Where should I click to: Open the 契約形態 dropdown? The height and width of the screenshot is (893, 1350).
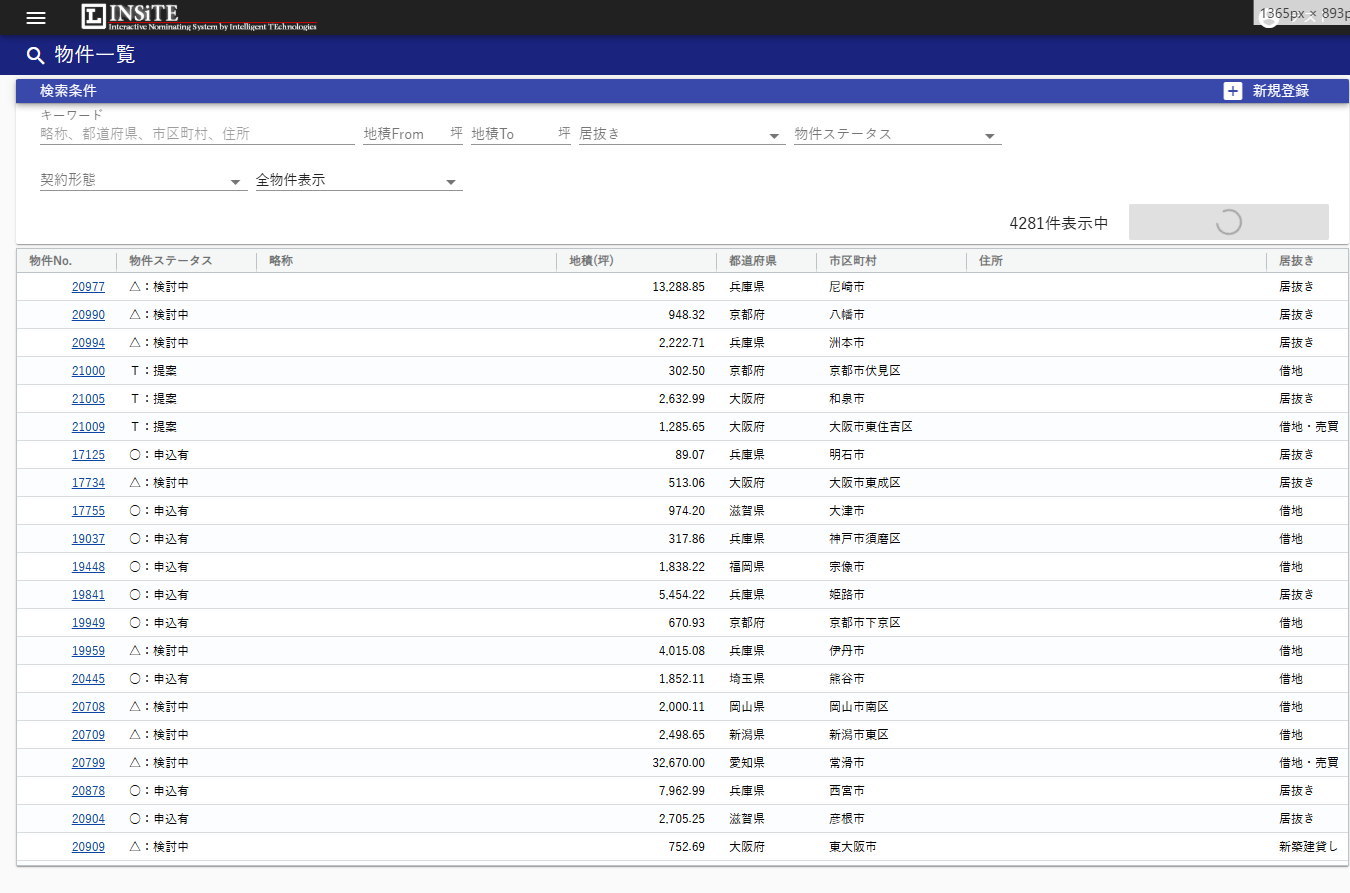point(142,181)
